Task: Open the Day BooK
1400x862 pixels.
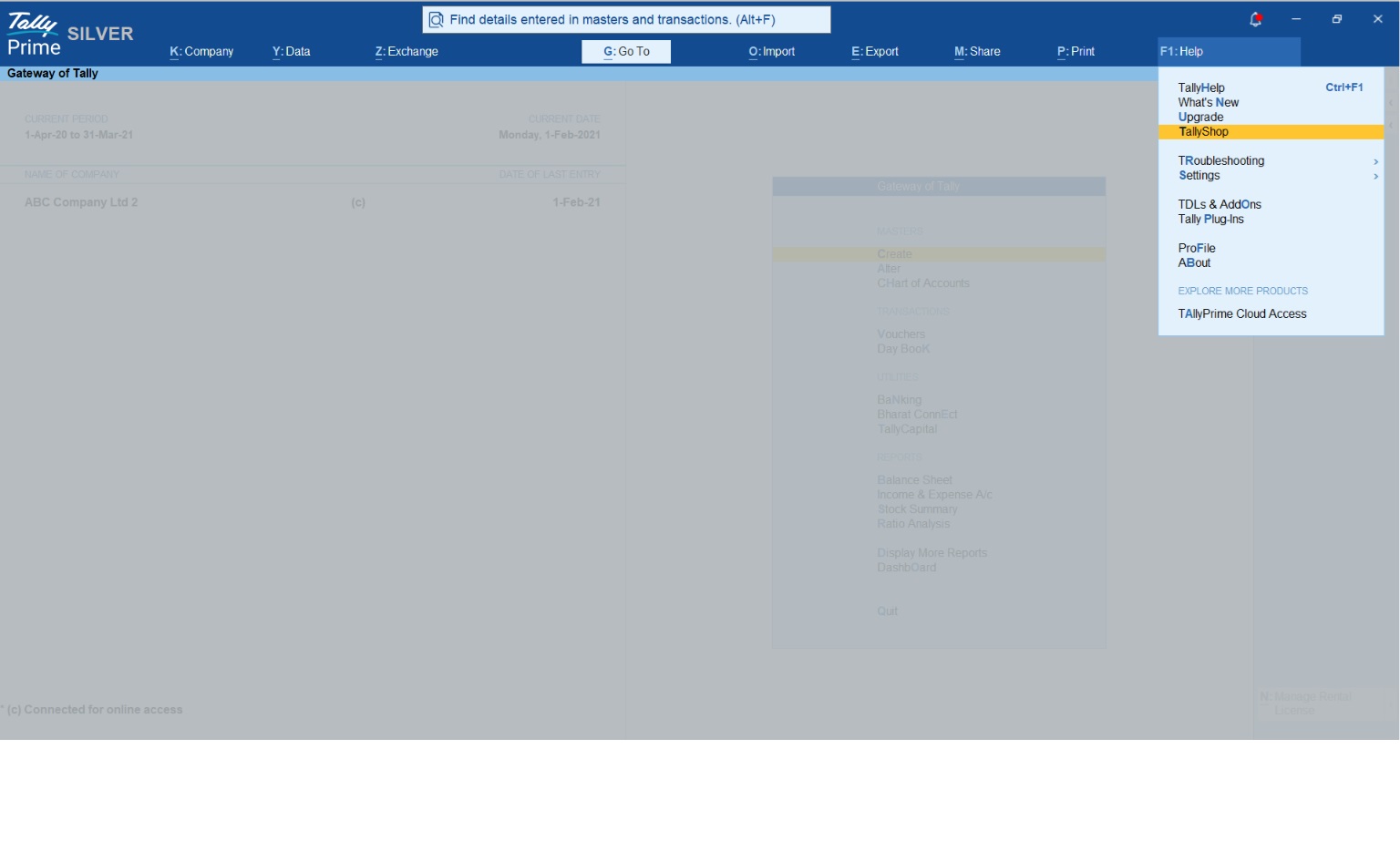Action: [903, 349]
